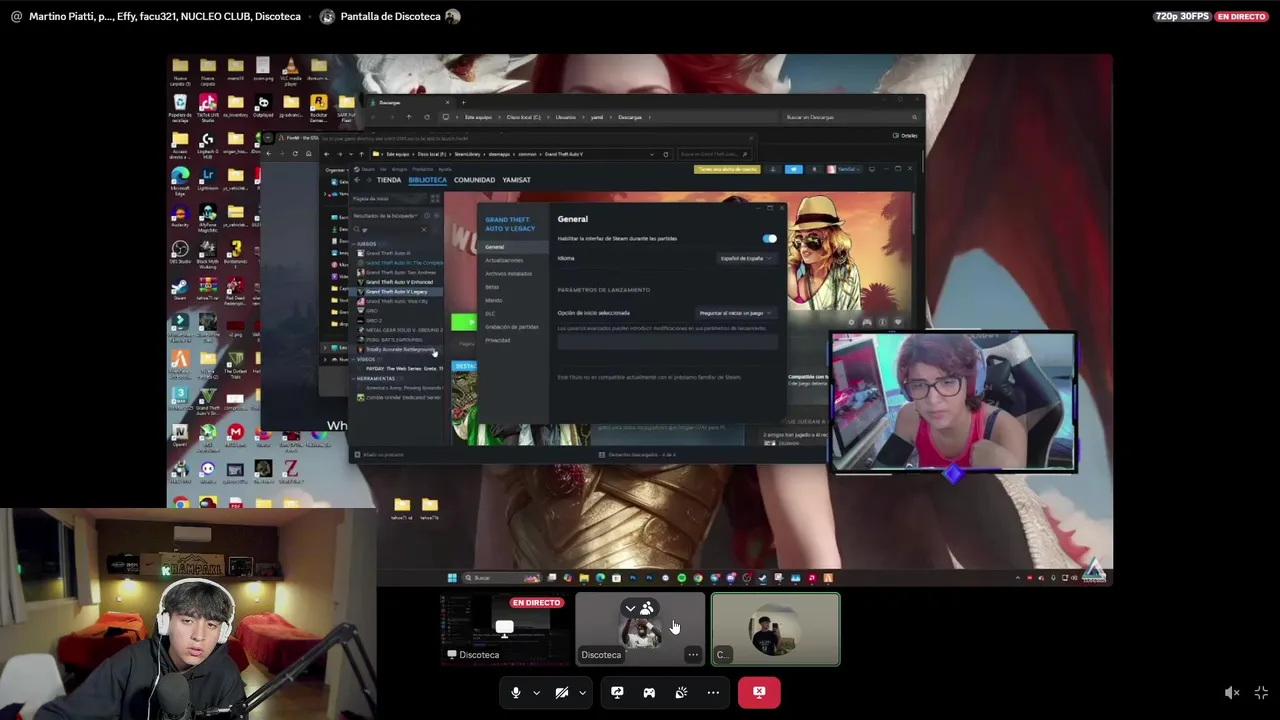The height and width of the screenshot is (720, 1280).
Task: Open 'Resultados de la búsqueda' dropdown in Steam
Action: 386,216
